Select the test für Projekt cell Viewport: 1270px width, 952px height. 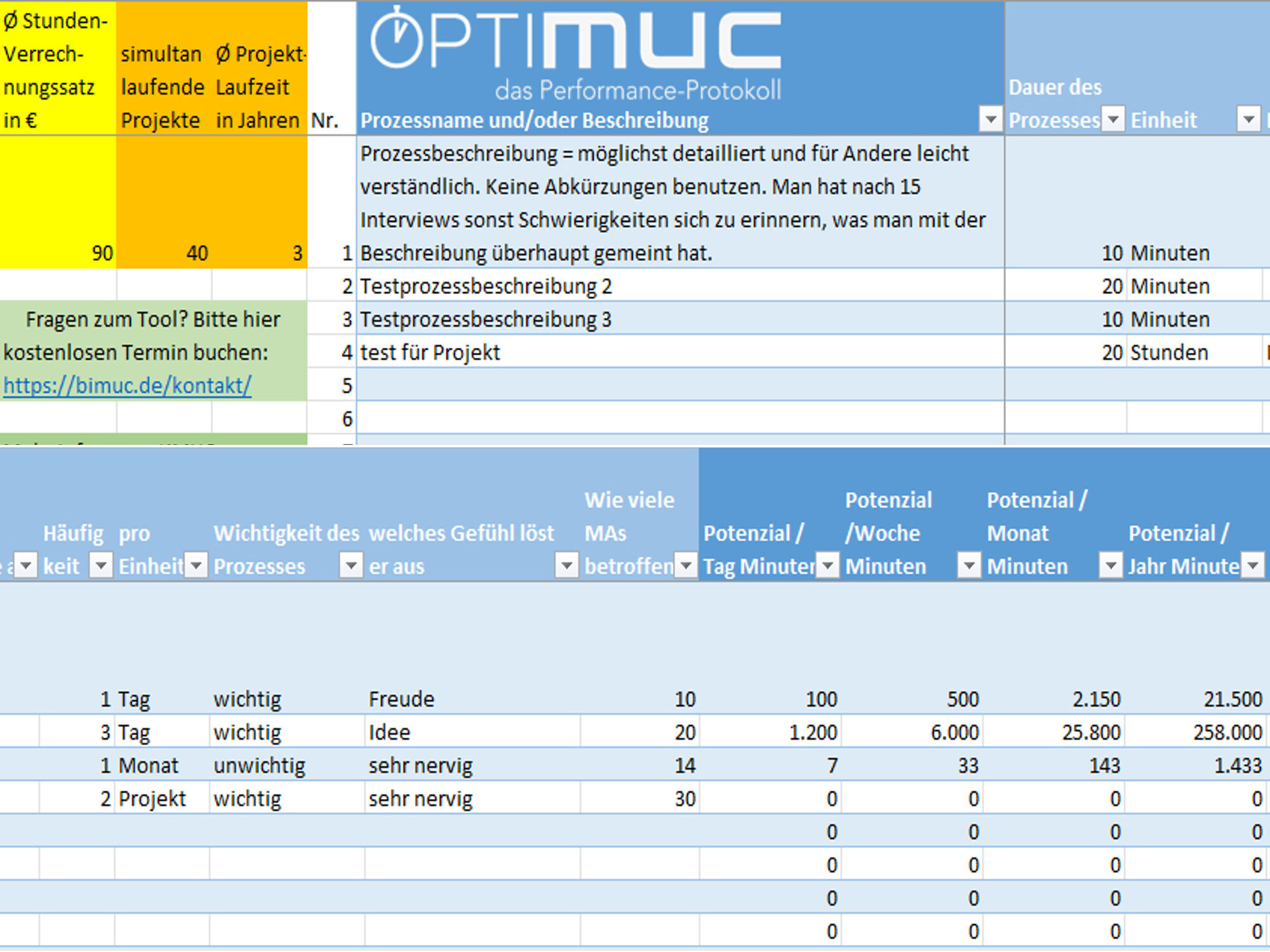[680, 352]
